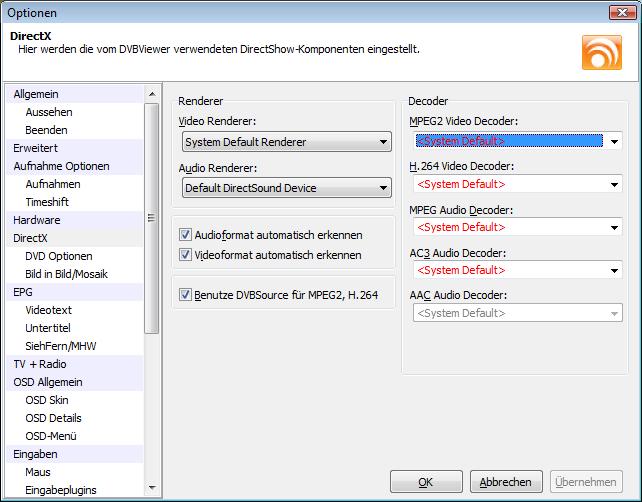Close the Optionen dialog window
This screenshot has width=642, height=502.
click(x=622, y=13)
